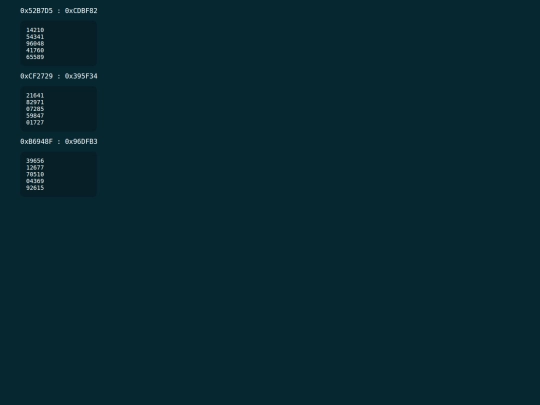
Task: Select the row reading 92615
Action: coord(35,188)
